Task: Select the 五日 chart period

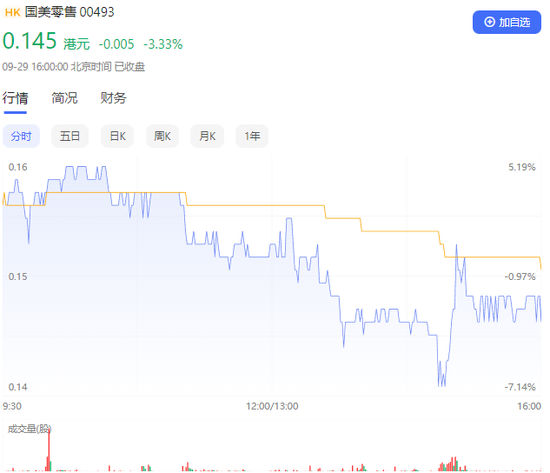Action: 70,136
